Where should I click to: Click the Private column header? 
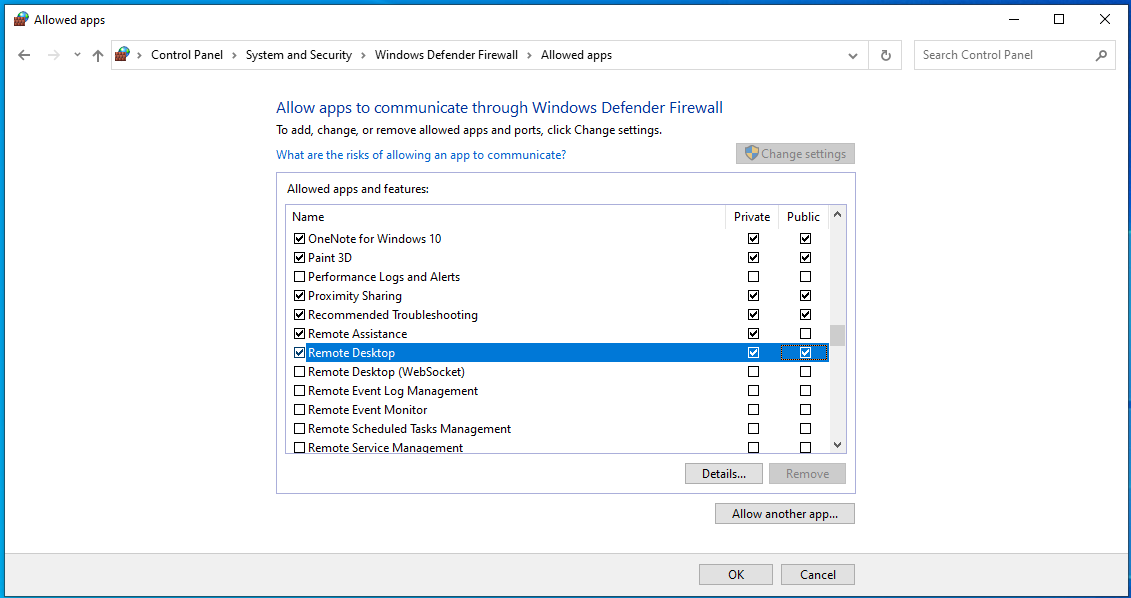click(752, 217)
